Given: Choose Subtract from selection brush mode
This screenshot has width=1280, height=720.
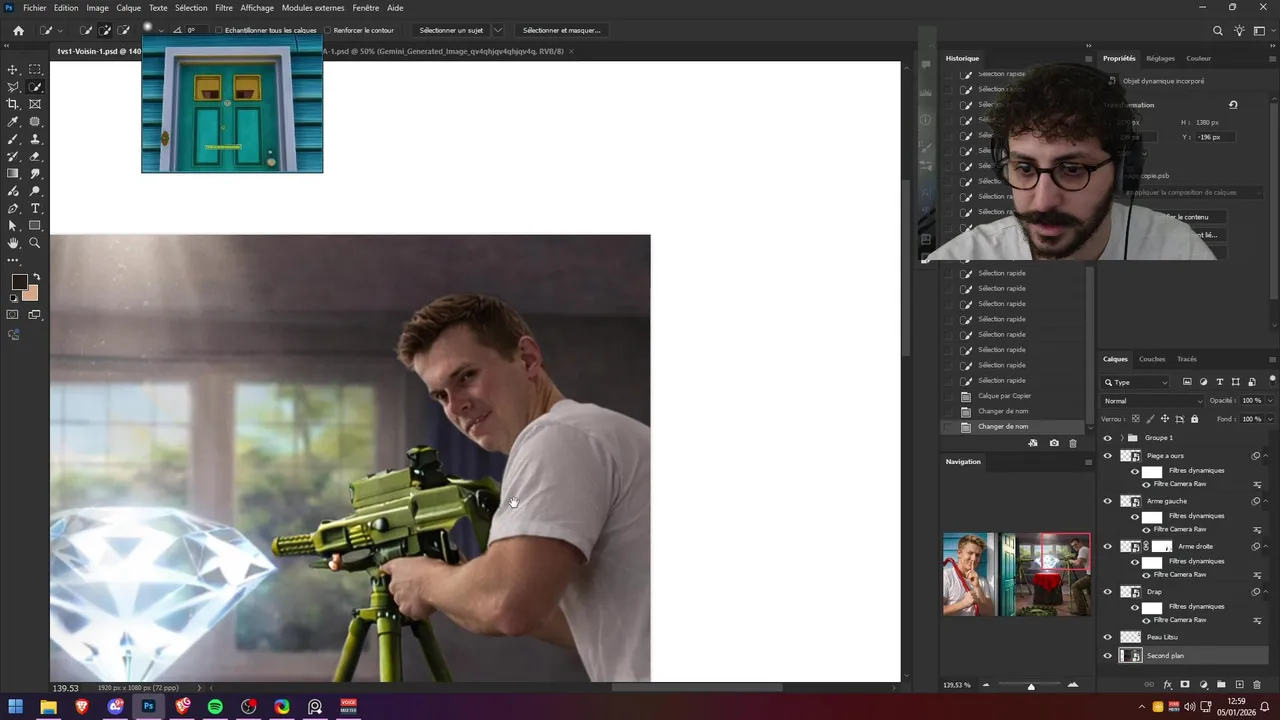Looking at the screenshot, I should (x=123, y=30).
